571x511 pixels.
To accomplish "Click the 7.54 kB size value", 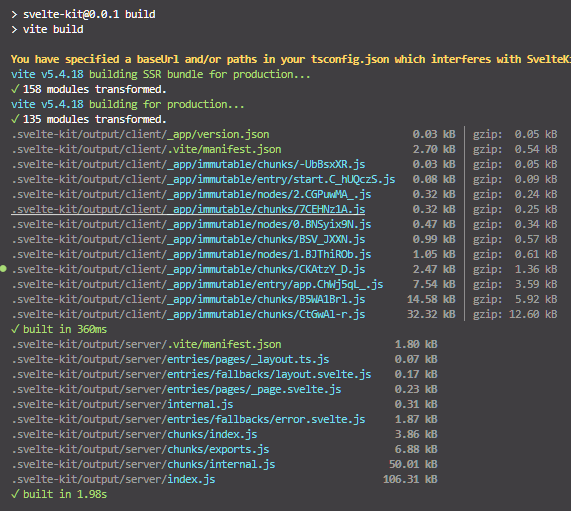I will 434,284.
